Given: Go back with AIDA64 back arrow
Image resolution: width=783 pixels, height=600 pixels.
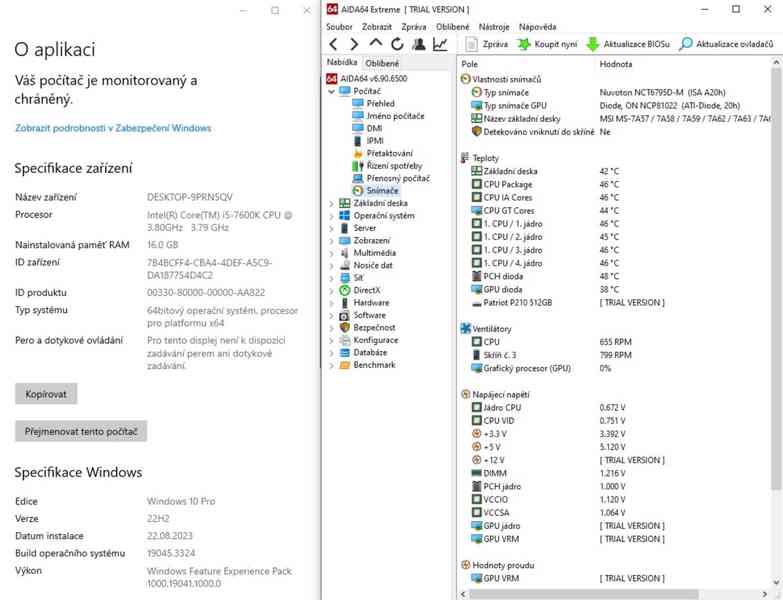Looking at the screenshot, I should (x=334, y=44).
